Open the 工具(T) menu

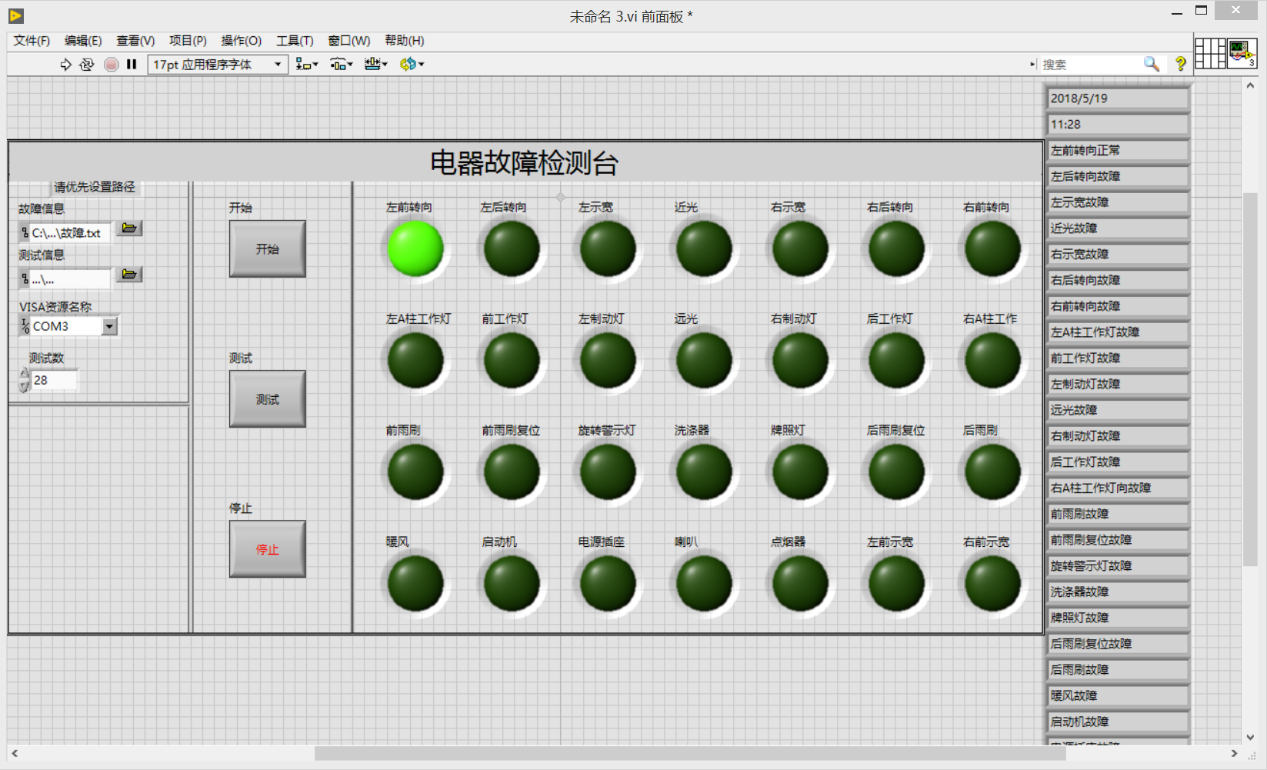pyautogui.click(x=294, y=41)
